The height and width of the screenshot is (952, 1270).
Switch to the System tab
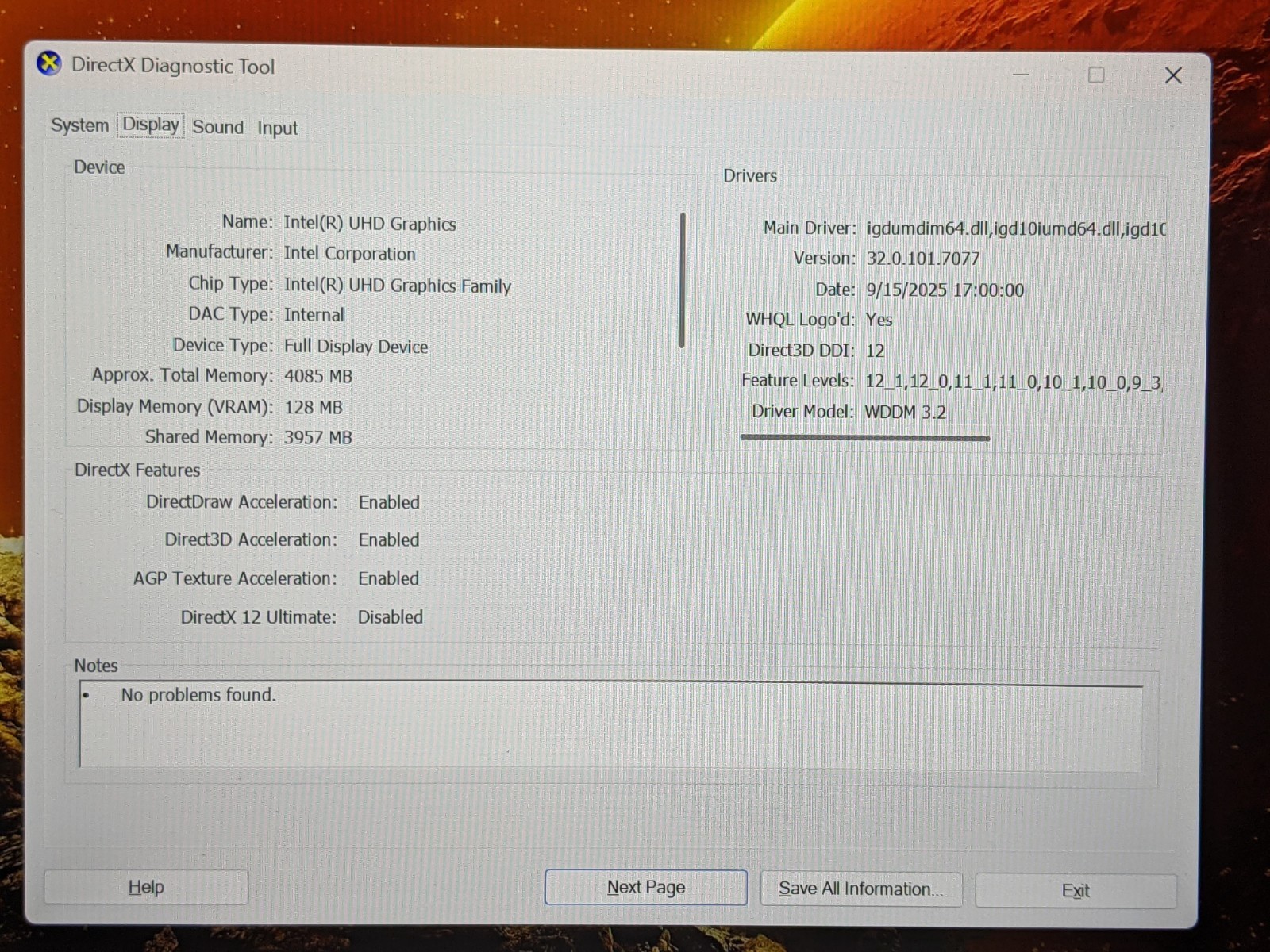[79, 125]
